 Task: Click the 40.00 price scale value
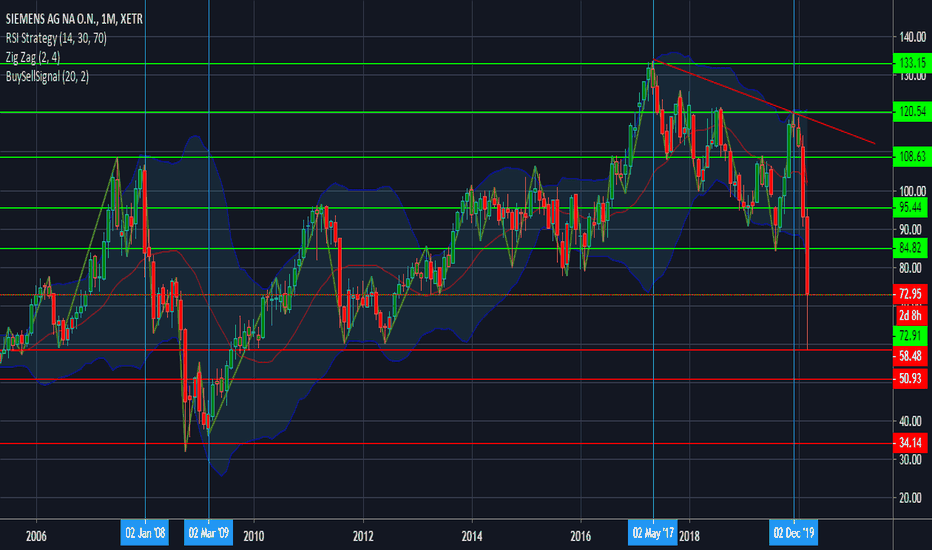point(912,421)
